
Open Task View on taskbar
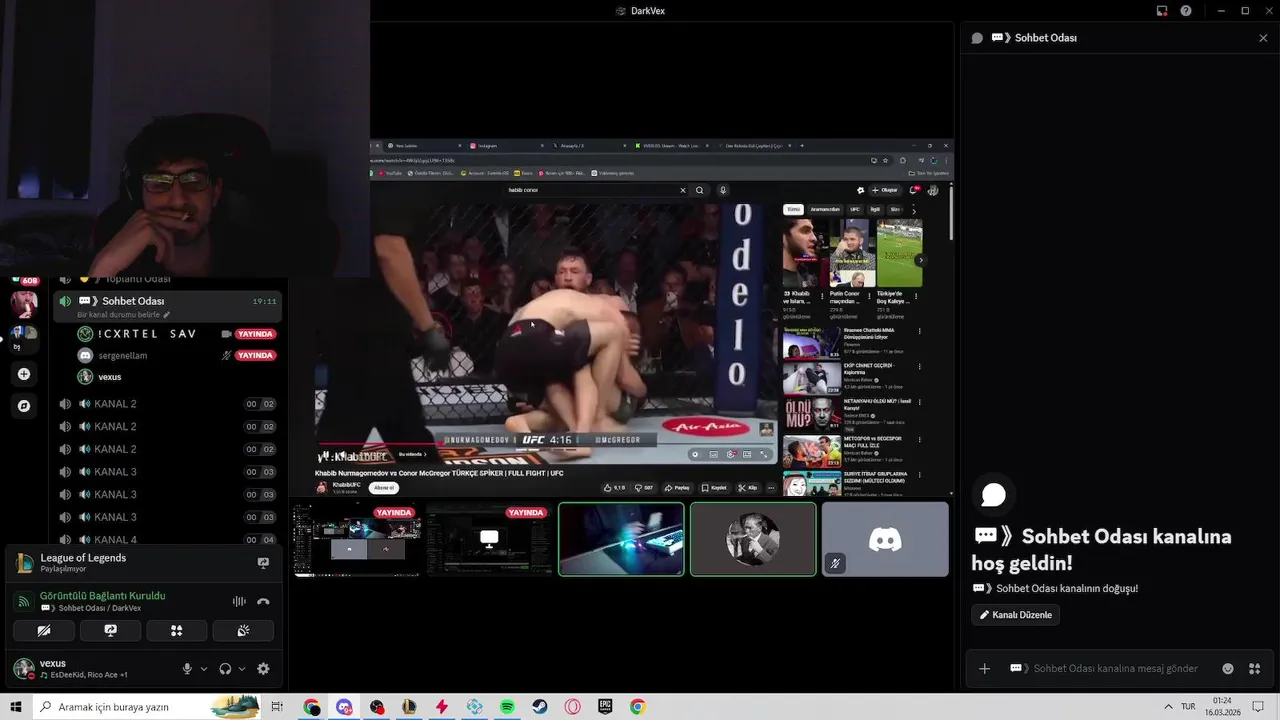(x=277, y=707)
